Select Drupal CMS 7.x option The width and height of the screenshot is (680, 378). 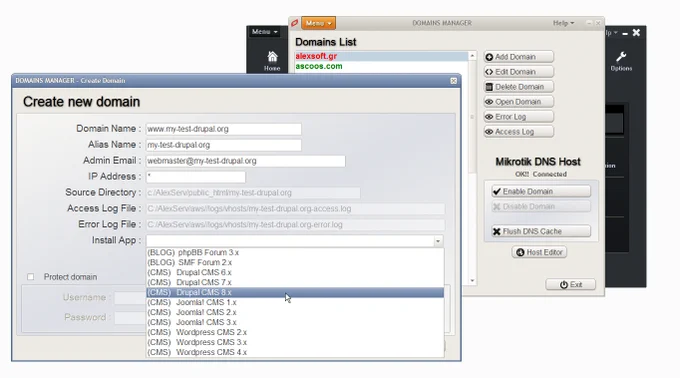click(295, 282)
